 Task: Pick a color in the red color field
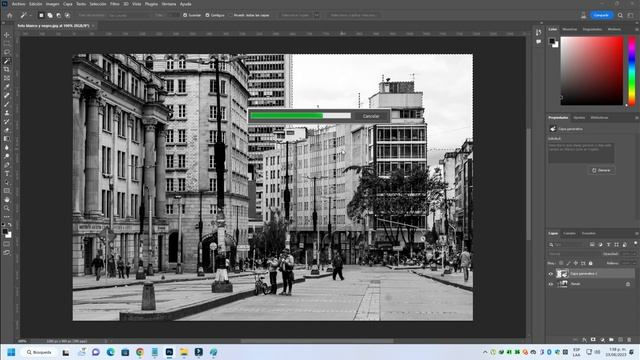tap(592, 71)
